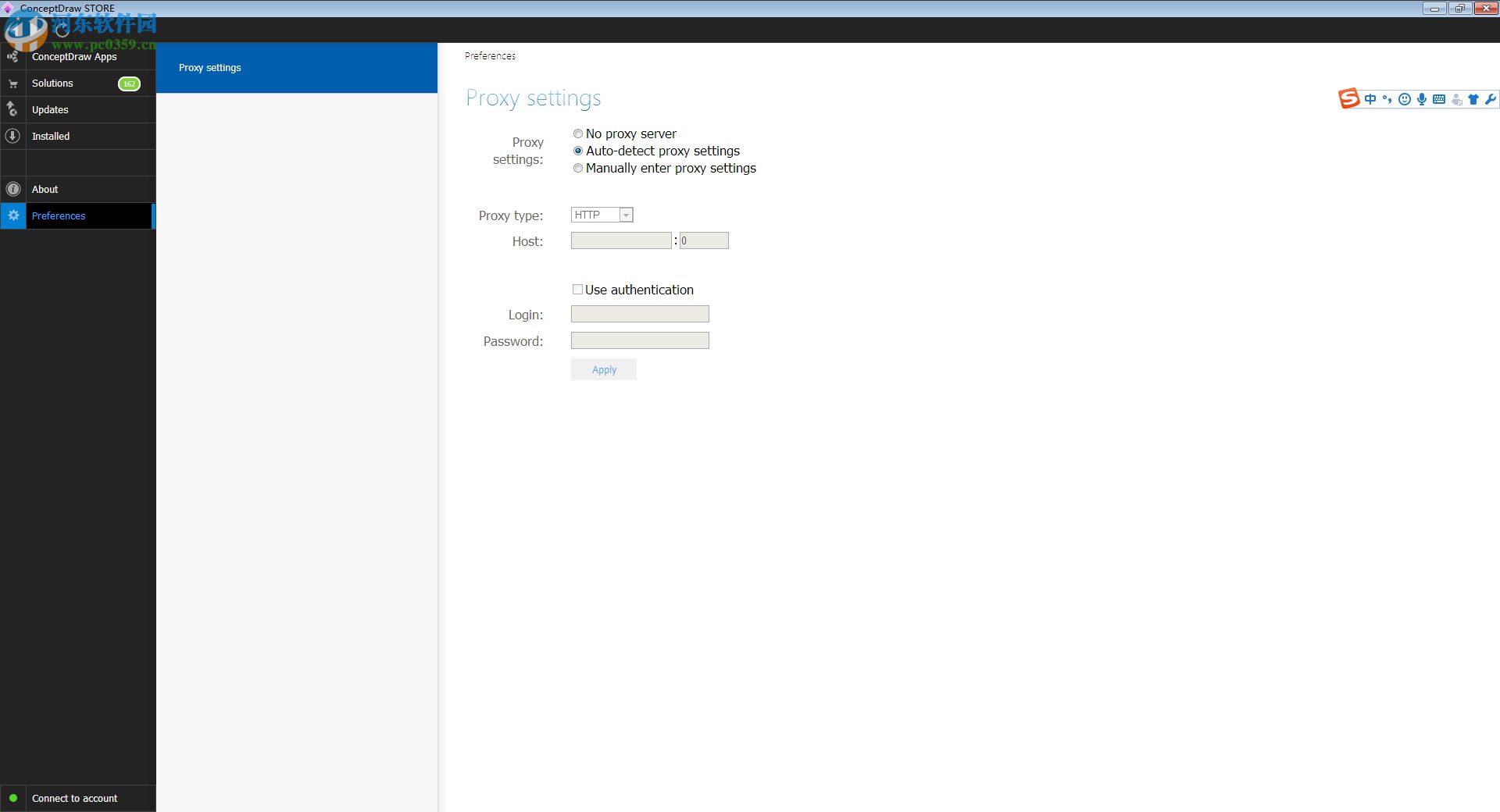Open the Proxy type HTTP dropdown
Viewport: 1500px width, 812px height.
pos(602,215)
